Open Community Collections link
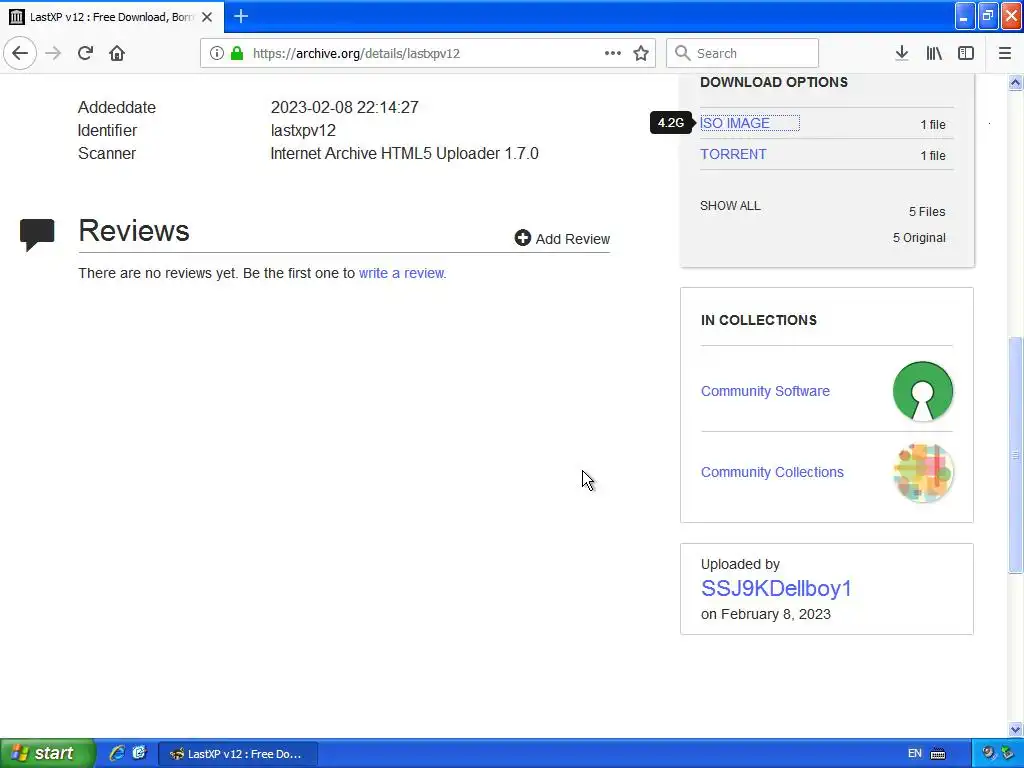1024x768 pixels. tap(772, 472)
